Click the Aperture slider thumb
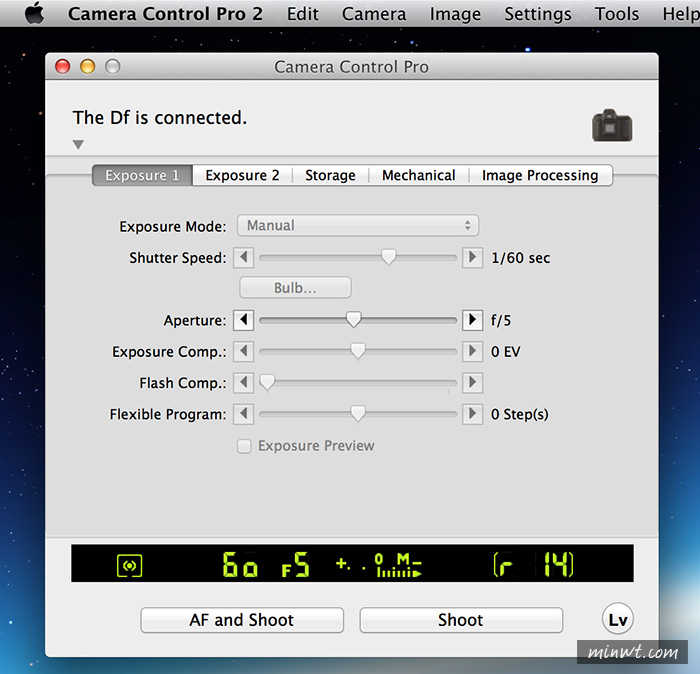Image resolution: width=700 pixels, height=674 pixels. pyautogui.click(x=354, y=320)
